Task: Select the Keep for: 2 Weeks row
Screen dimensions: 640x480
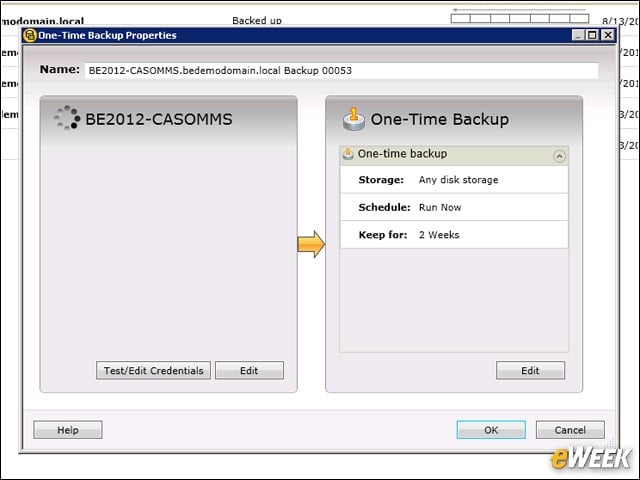Action: click(x=454, y=235)
